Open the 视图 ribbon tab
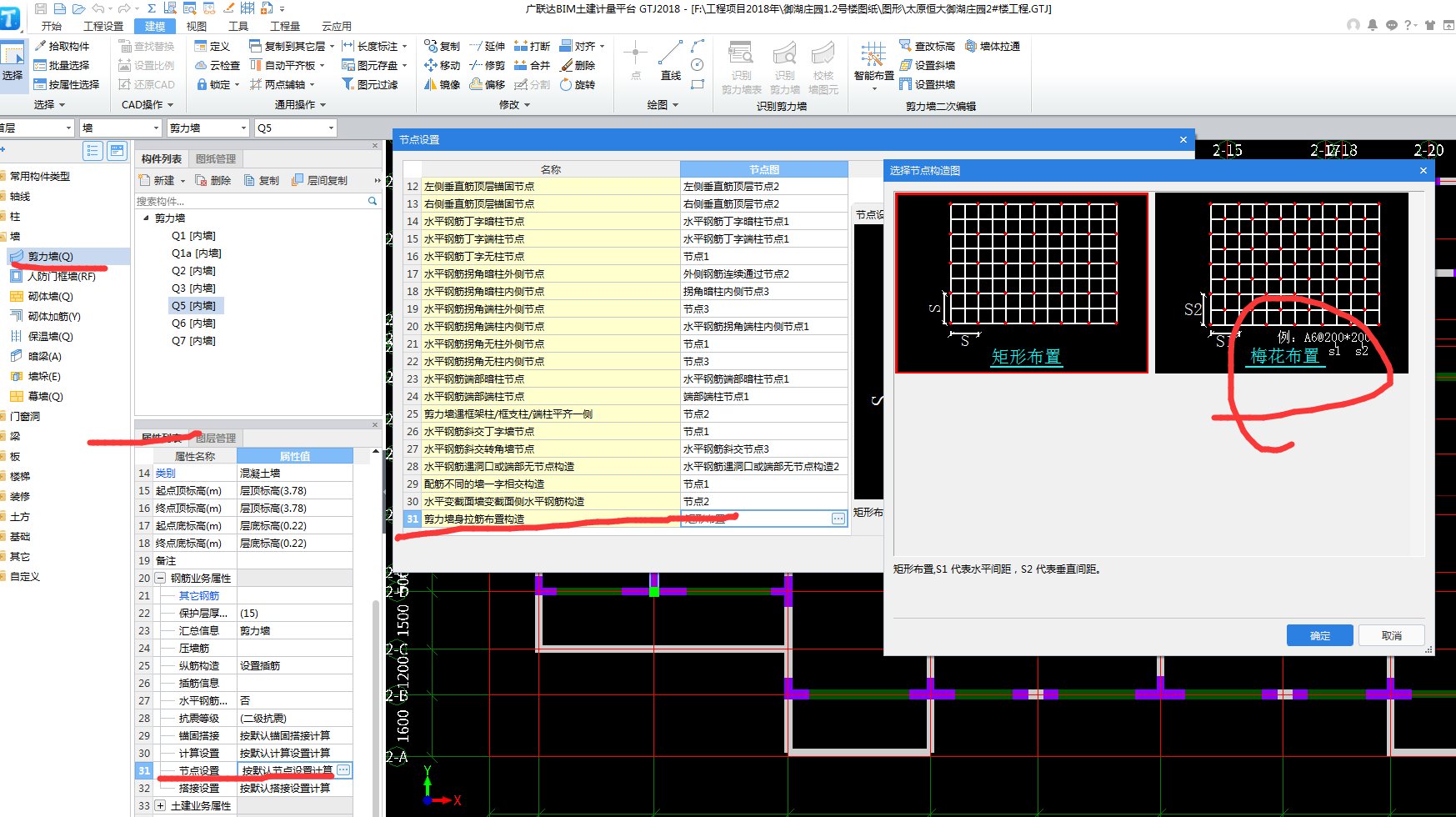 point(197,26)
